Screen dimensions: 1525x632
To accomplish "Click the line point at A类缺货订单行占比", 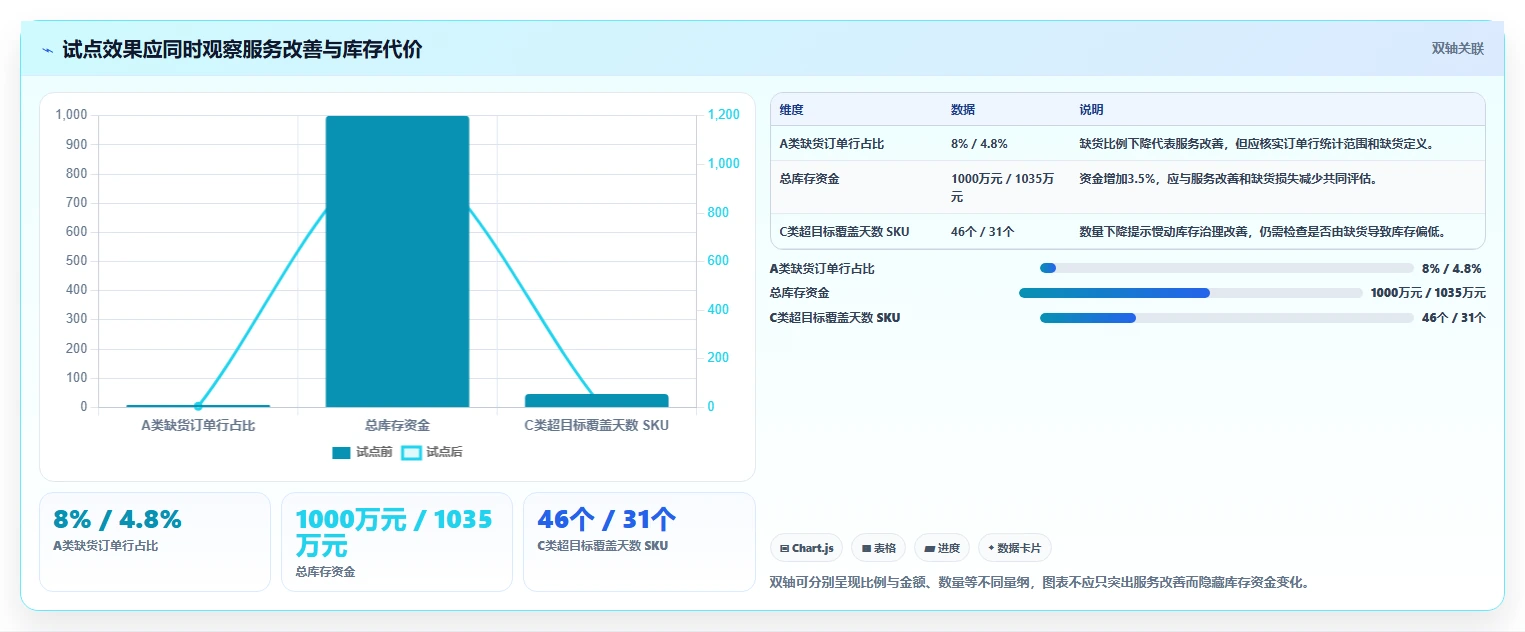I will pyautogui.click(x=198, y=406).
